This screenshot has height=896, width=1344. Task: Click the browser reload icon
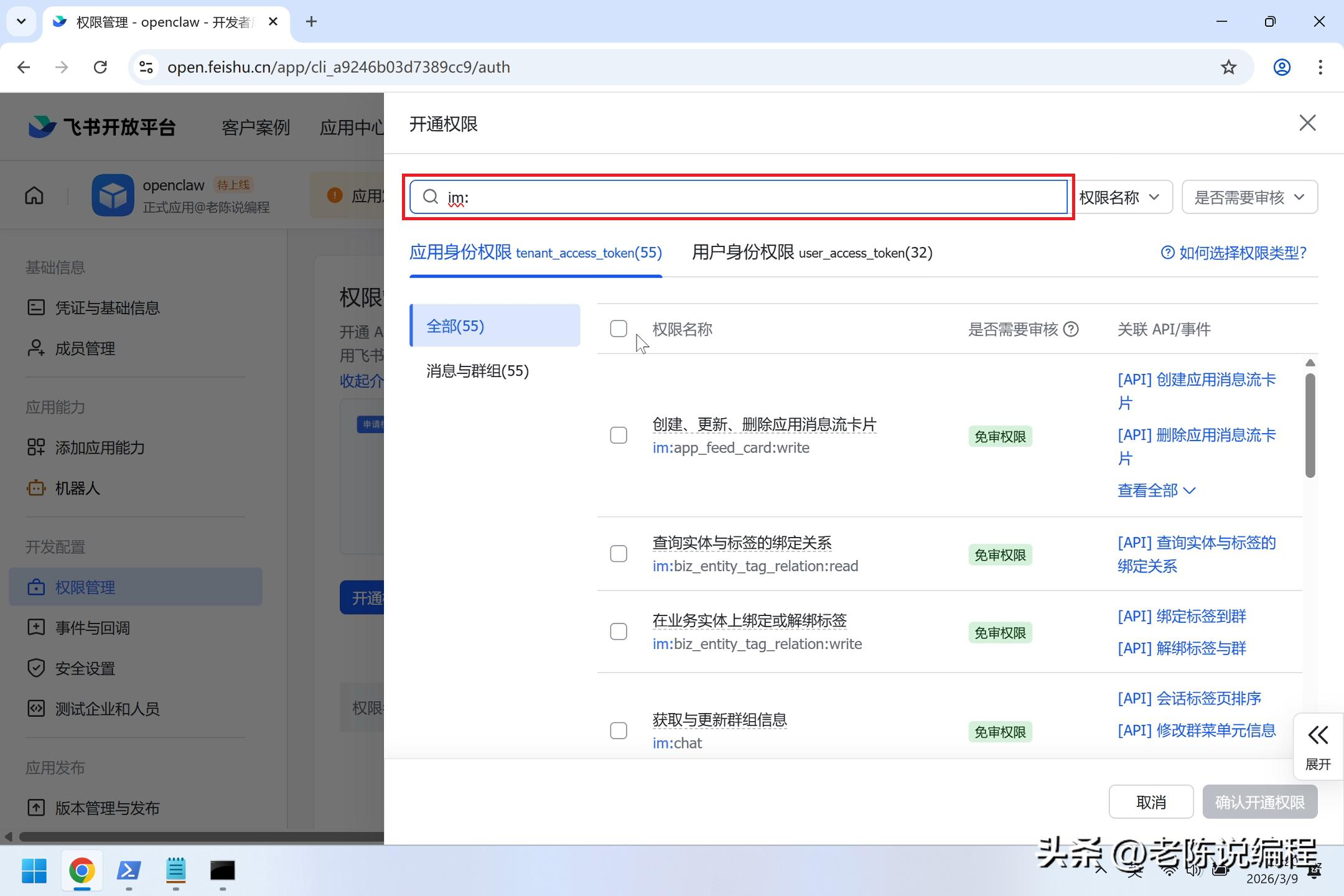100,67
